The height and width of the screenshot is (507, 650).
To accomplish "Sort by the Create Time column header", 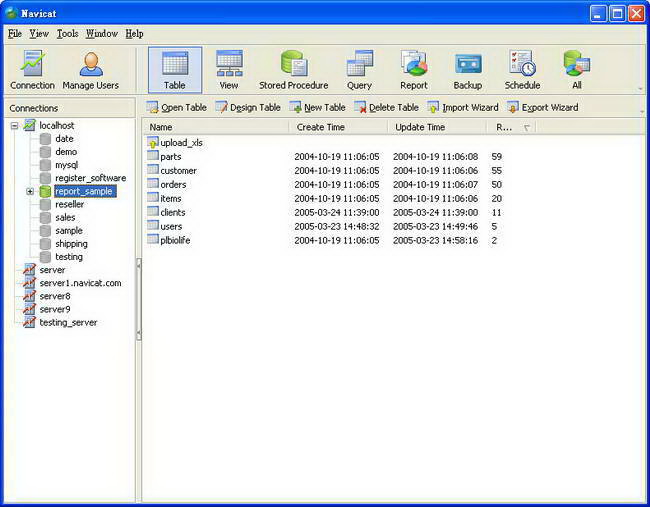I will click(x=324, y=128).
